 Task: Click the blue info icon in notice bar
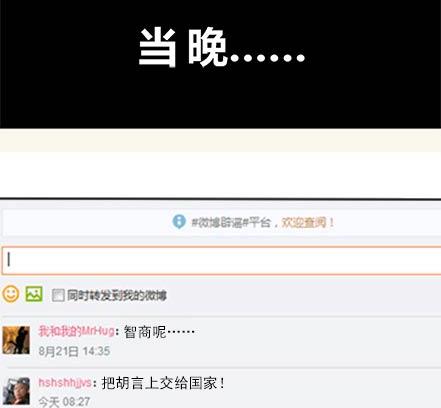[x=179, y=222]
